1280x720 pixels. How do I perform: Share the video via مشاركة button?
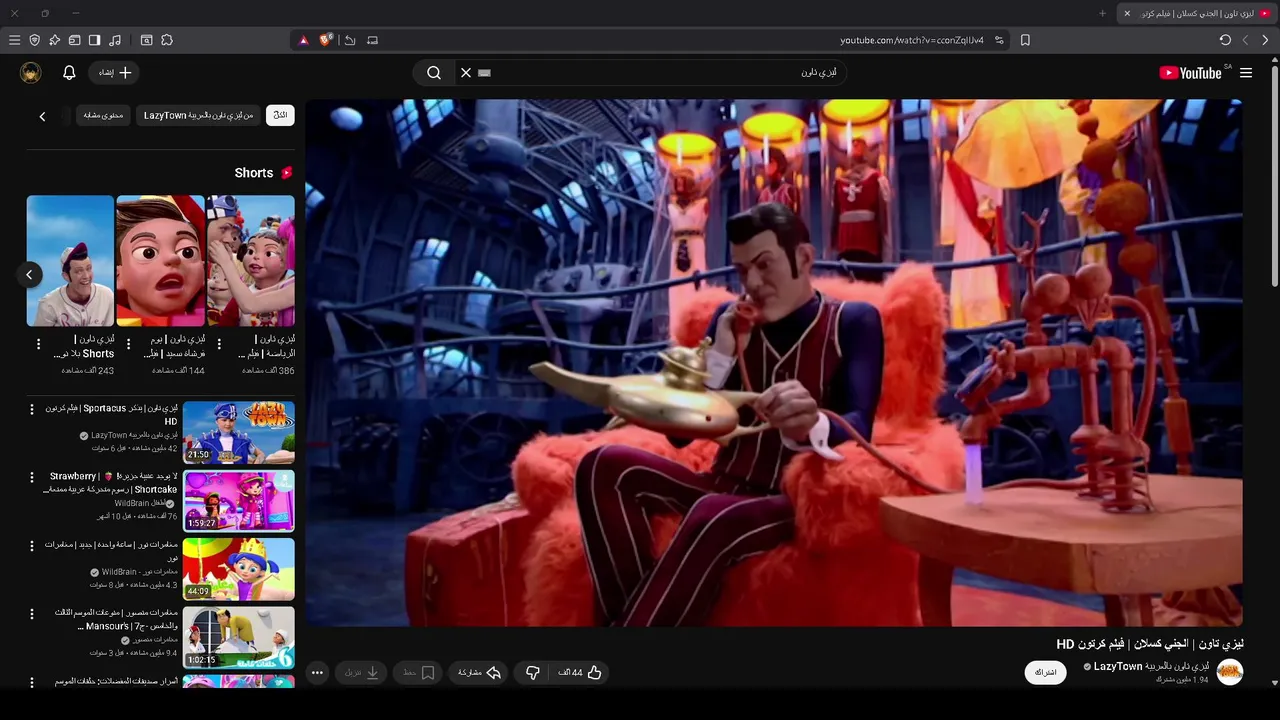tap(478, 673)
